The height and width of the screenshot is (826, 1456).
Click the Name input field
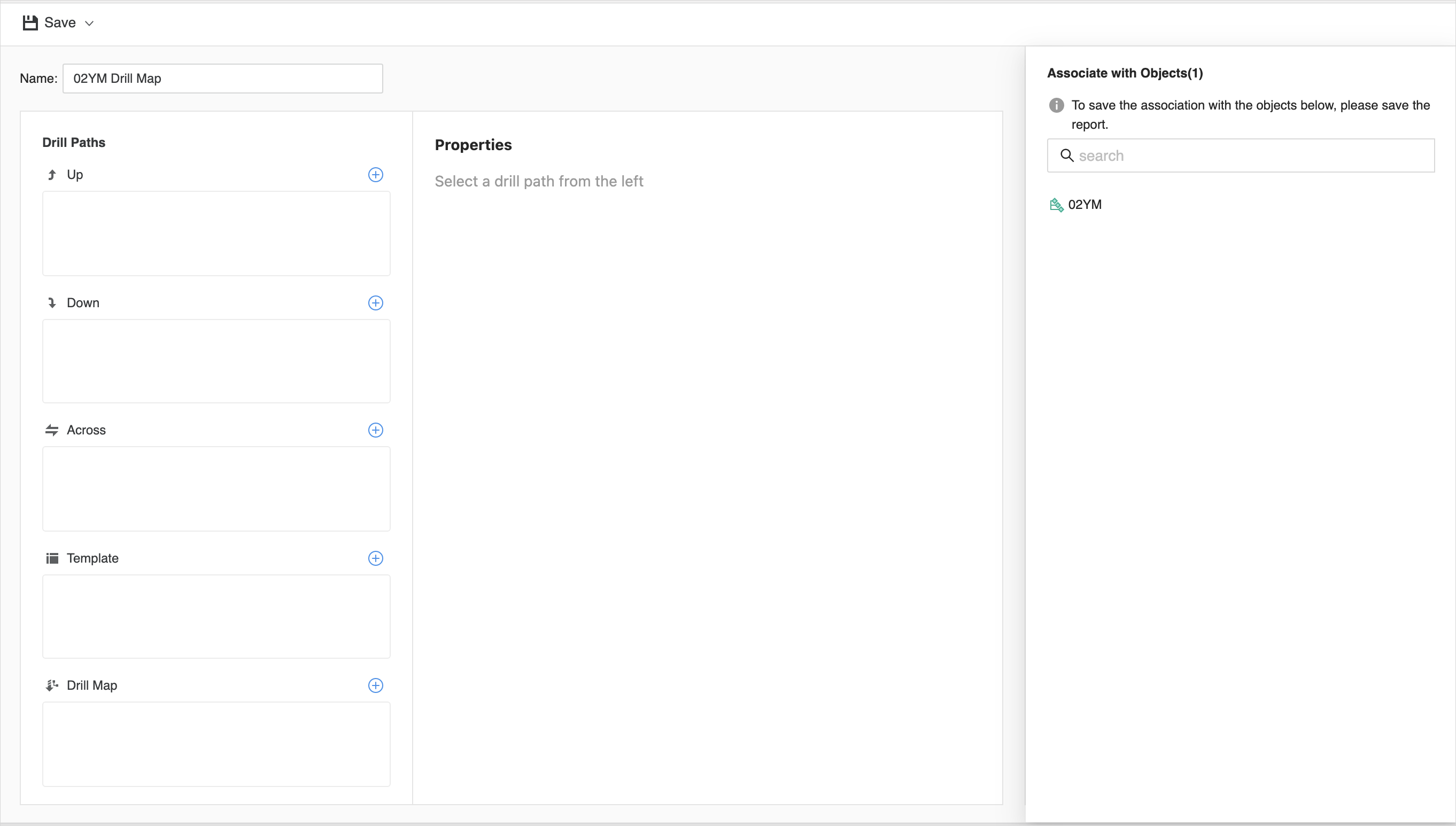tap(222, 79)
